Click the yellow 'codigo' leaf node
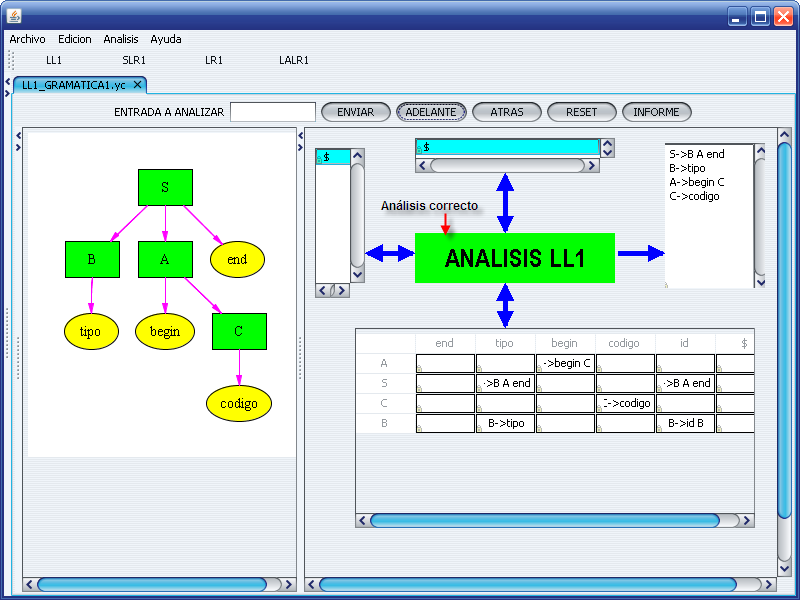Viewport: 800px width, 600px height. 239,403
